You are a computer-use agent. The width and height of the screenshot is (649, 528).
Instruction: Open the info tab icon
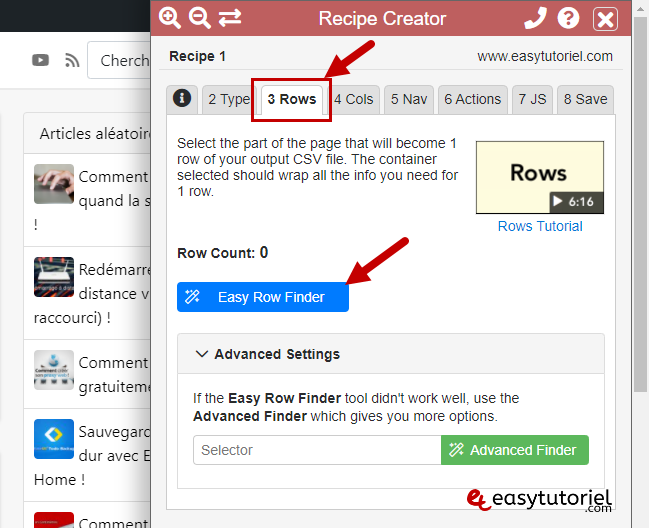click(x=182, y=99)
